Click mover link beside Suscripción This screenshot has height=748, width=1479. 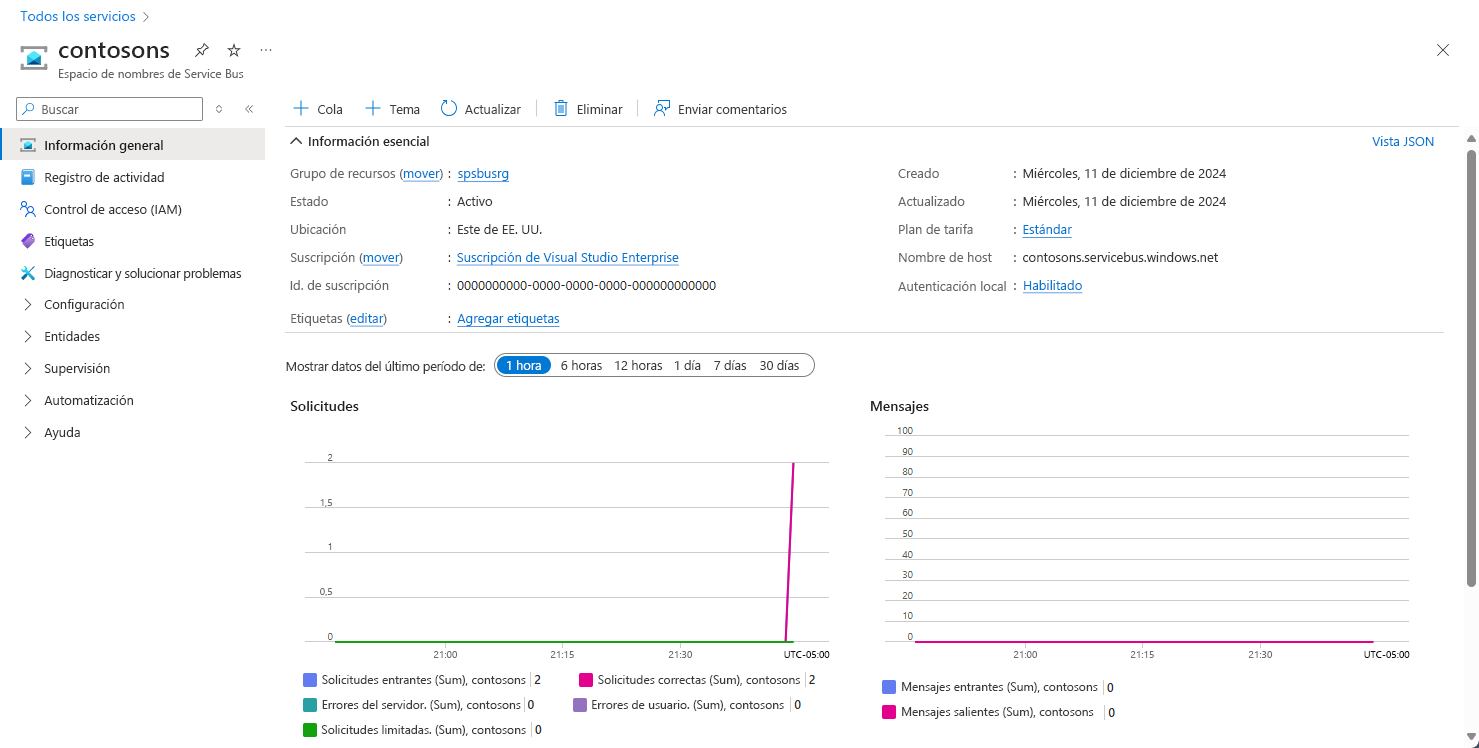tap(381, 257)
